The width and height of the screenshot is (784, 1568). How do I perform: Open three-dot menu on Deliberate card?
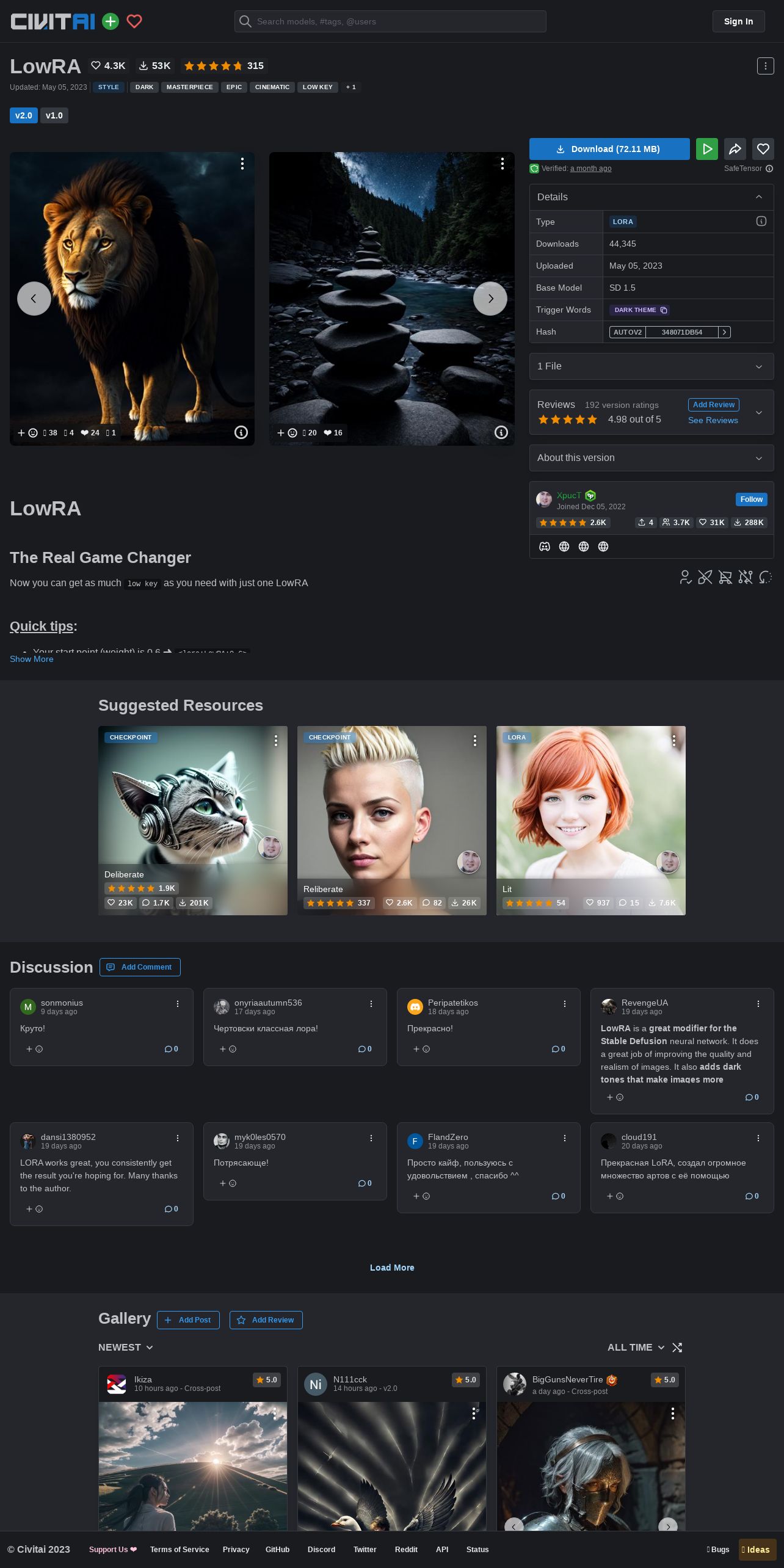276,740
